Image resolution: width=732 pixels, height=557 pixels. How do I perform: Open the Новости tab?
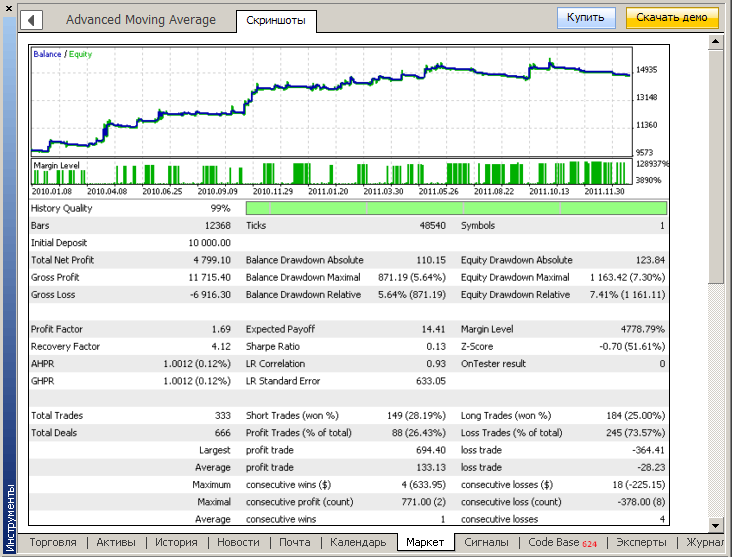click(238, 542)
